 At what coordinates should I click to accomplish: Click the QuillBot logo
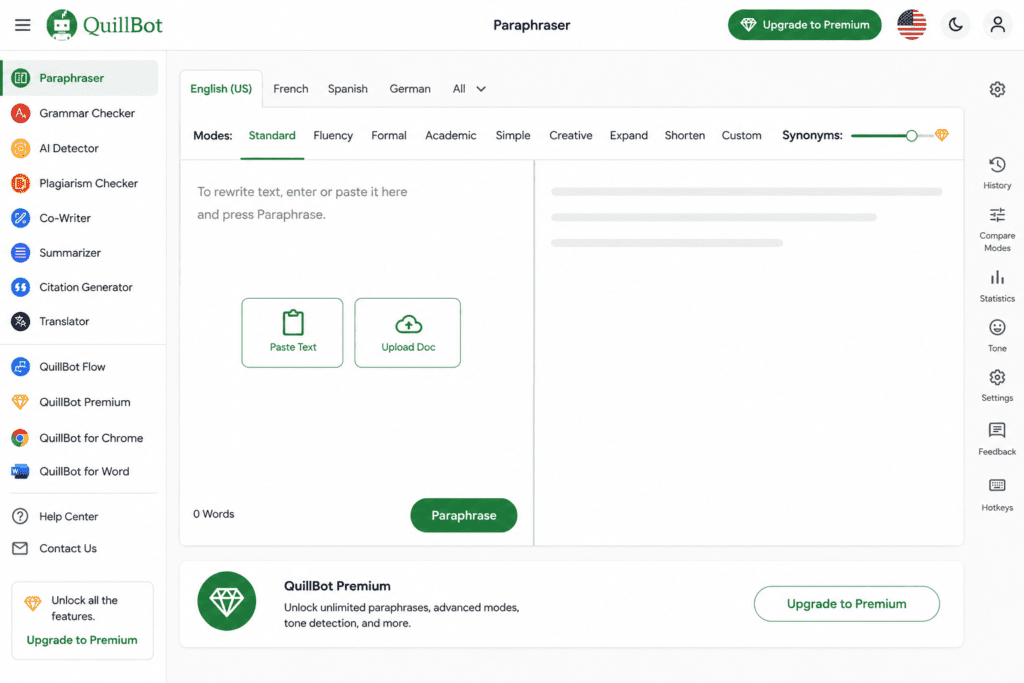104,25
